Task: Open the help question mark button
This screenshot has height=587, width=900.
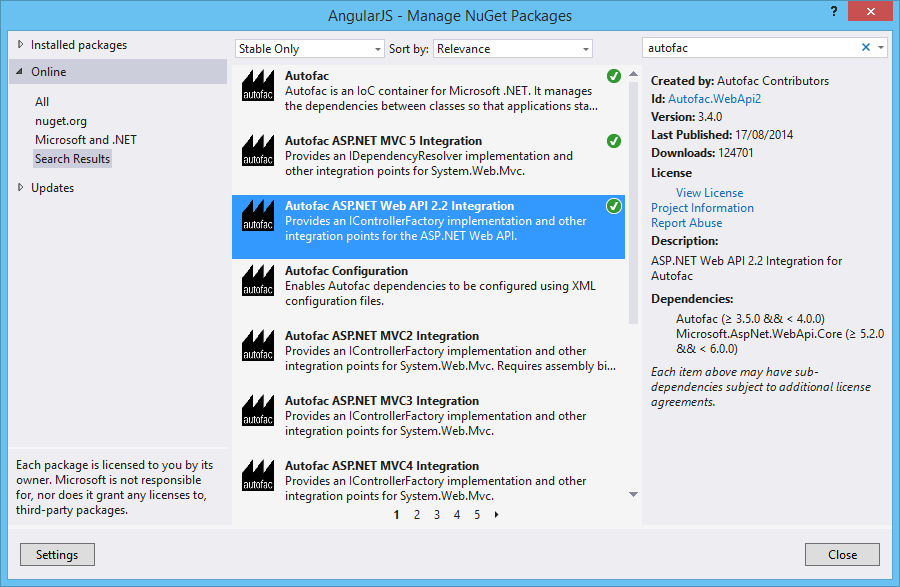Action: point(834,11)
